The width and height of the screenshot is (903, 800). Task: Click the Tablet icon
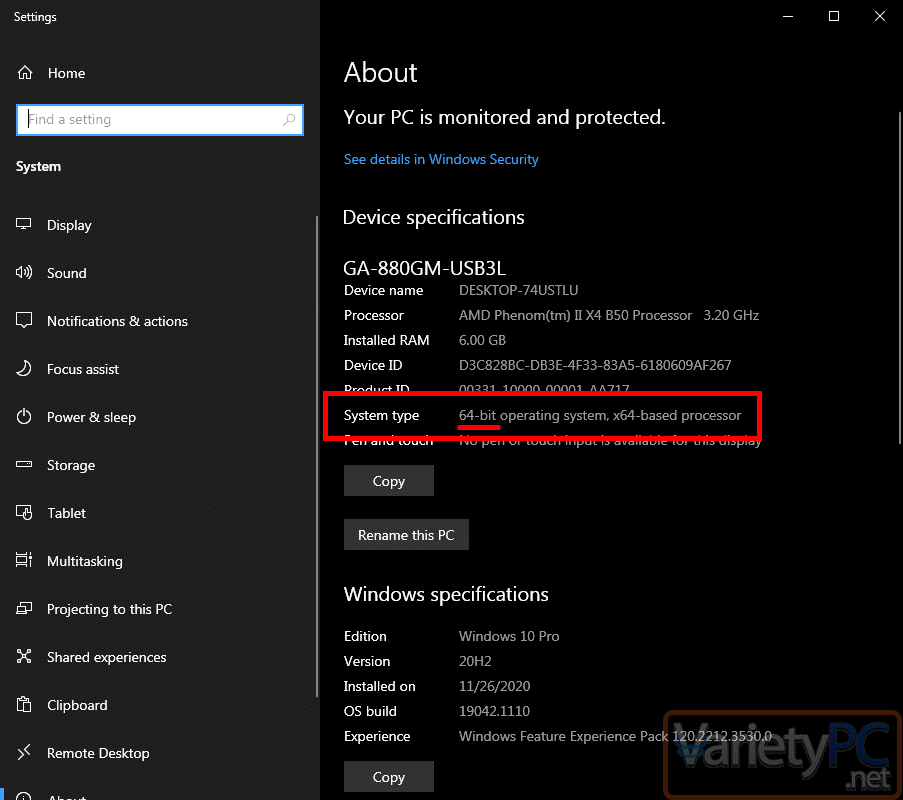click(x=24, y=512)
